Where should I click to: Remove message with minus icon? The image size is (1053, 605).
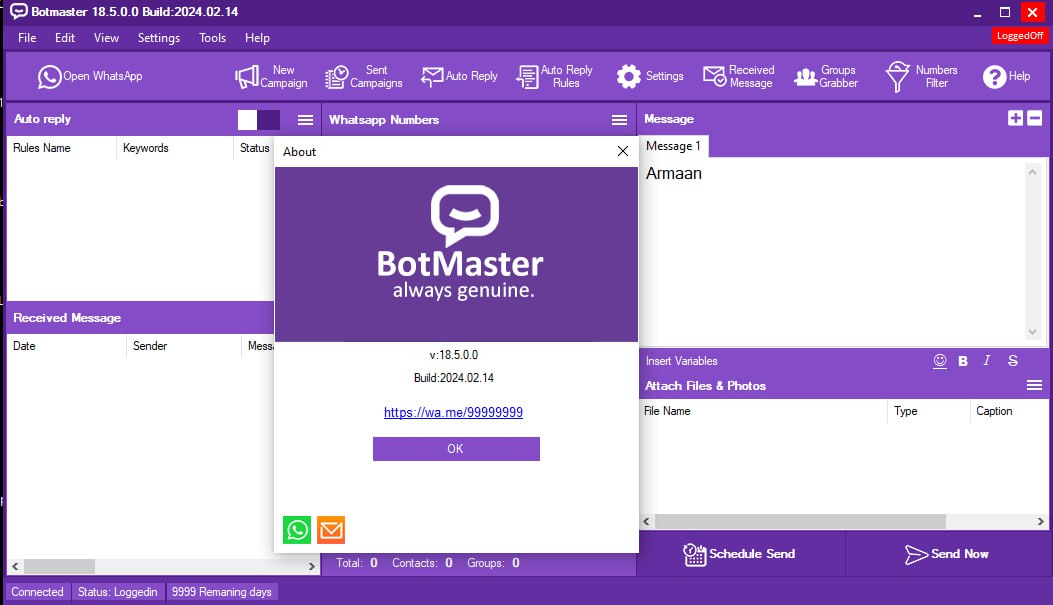pos(1035,118)
